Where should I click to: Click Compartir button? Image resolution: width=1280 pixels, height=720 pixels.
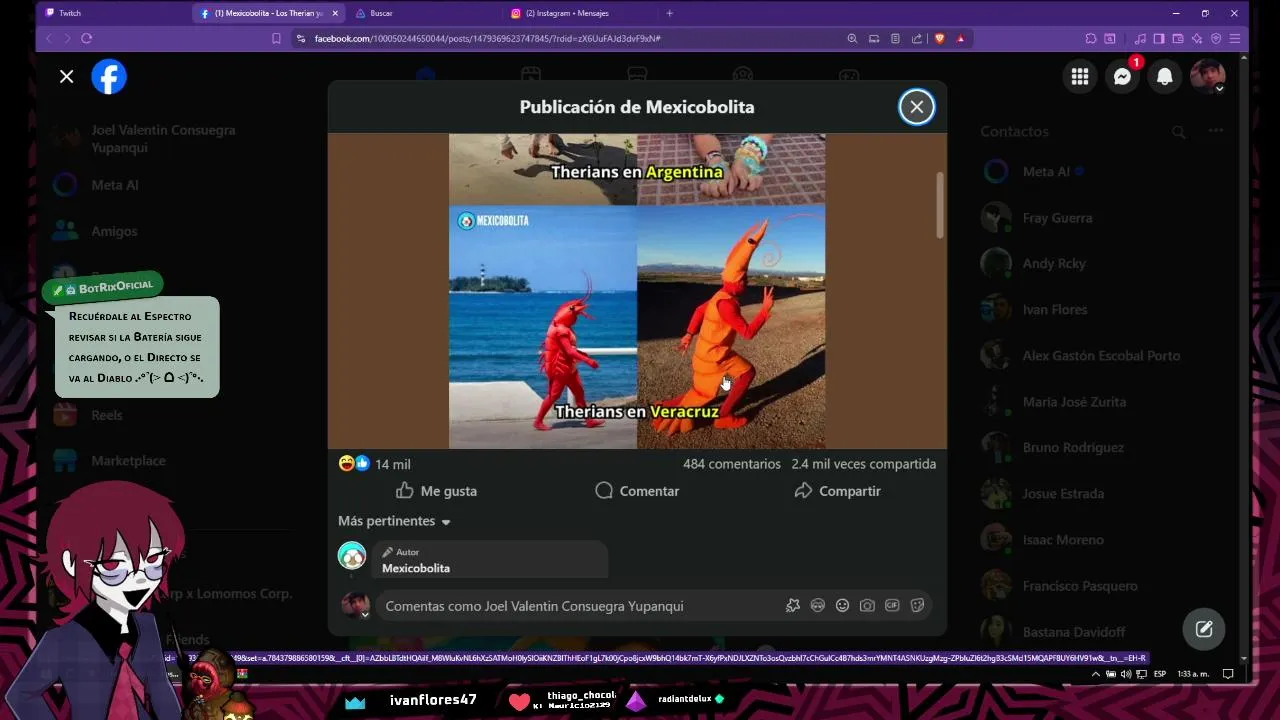837,491
